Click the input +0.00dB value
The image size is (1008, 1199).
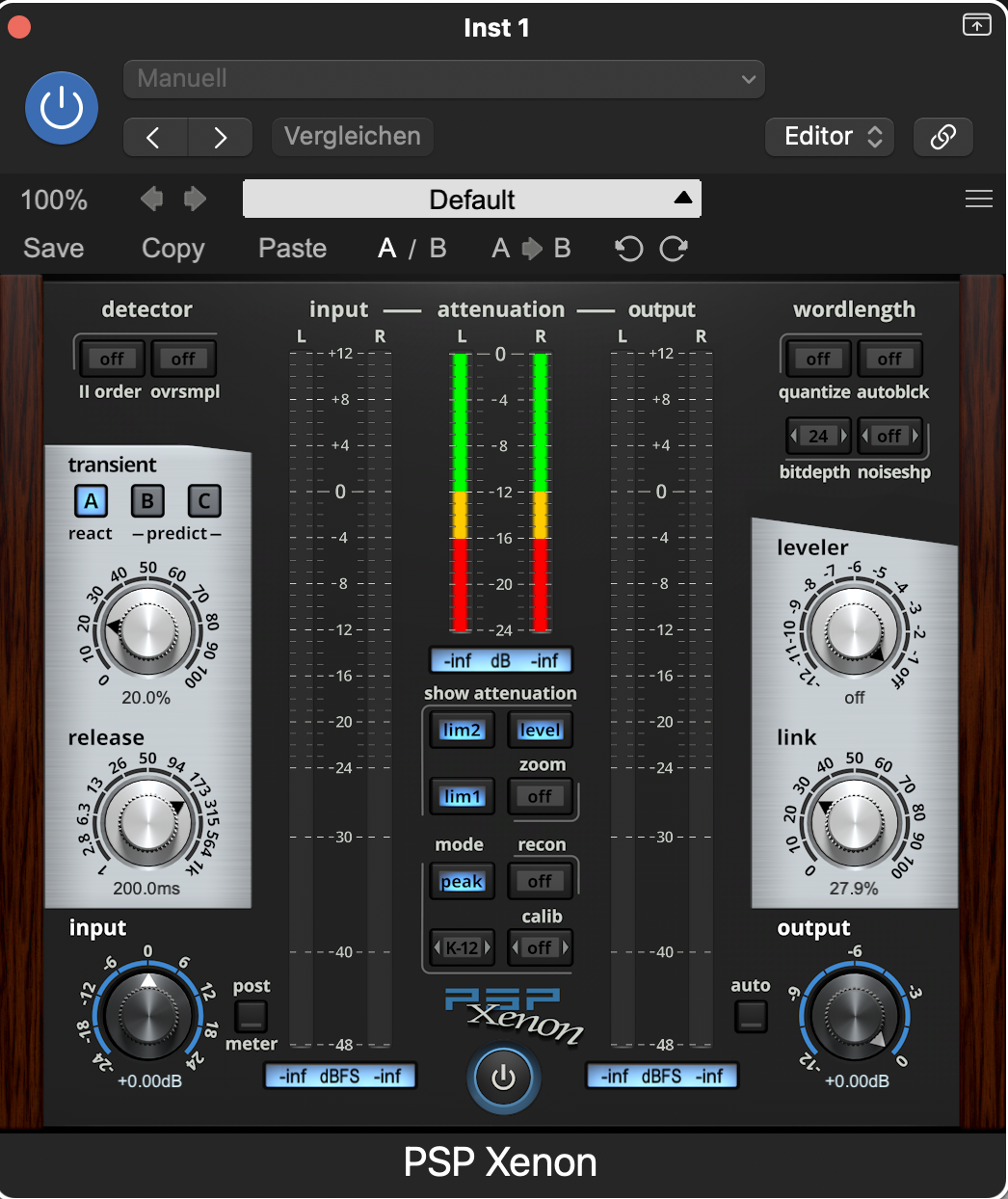coord(149,1081)
